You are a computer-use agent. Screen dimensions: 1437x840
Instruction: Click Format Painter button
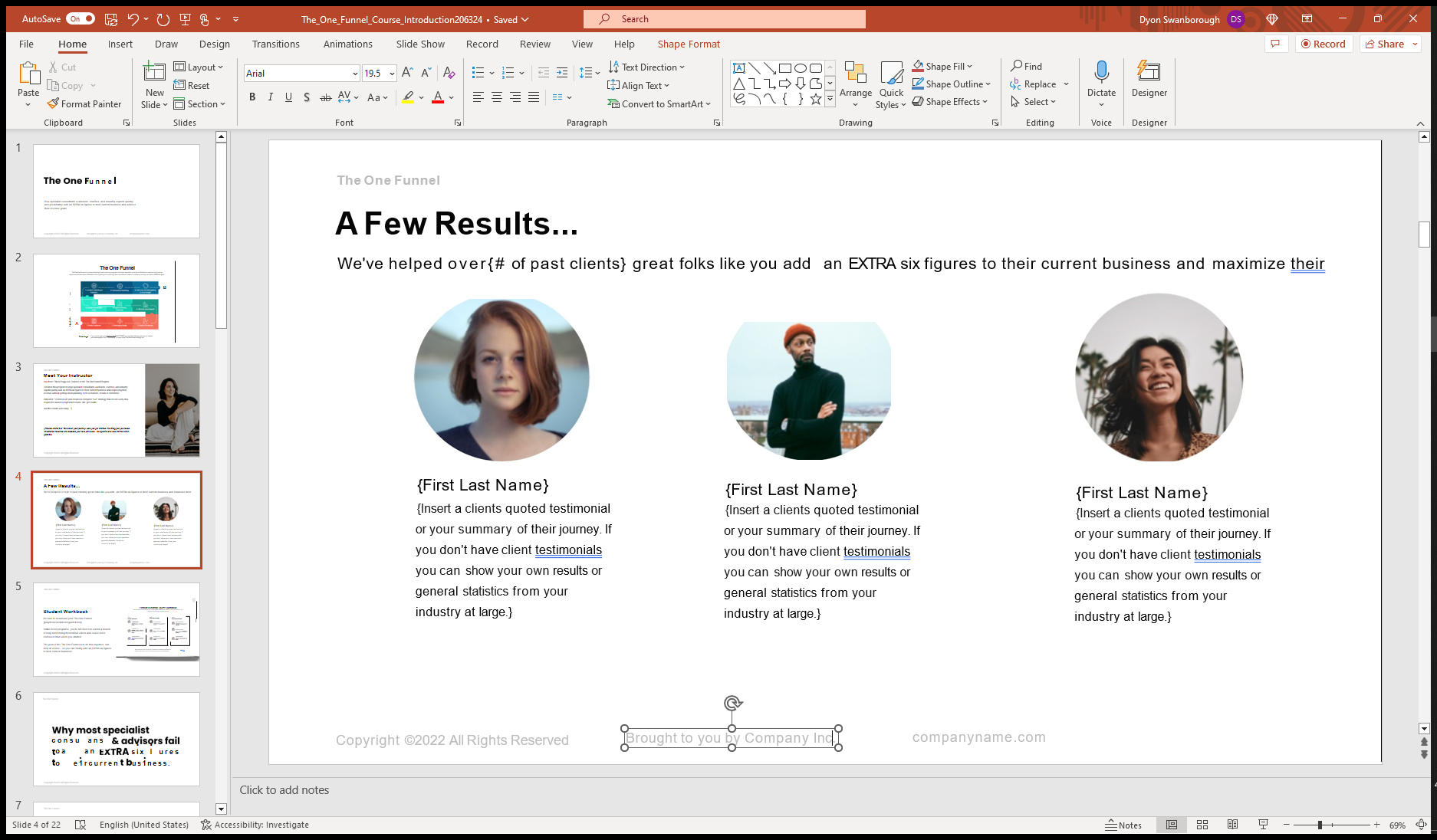pyautogui.click(x=84, y=104)
